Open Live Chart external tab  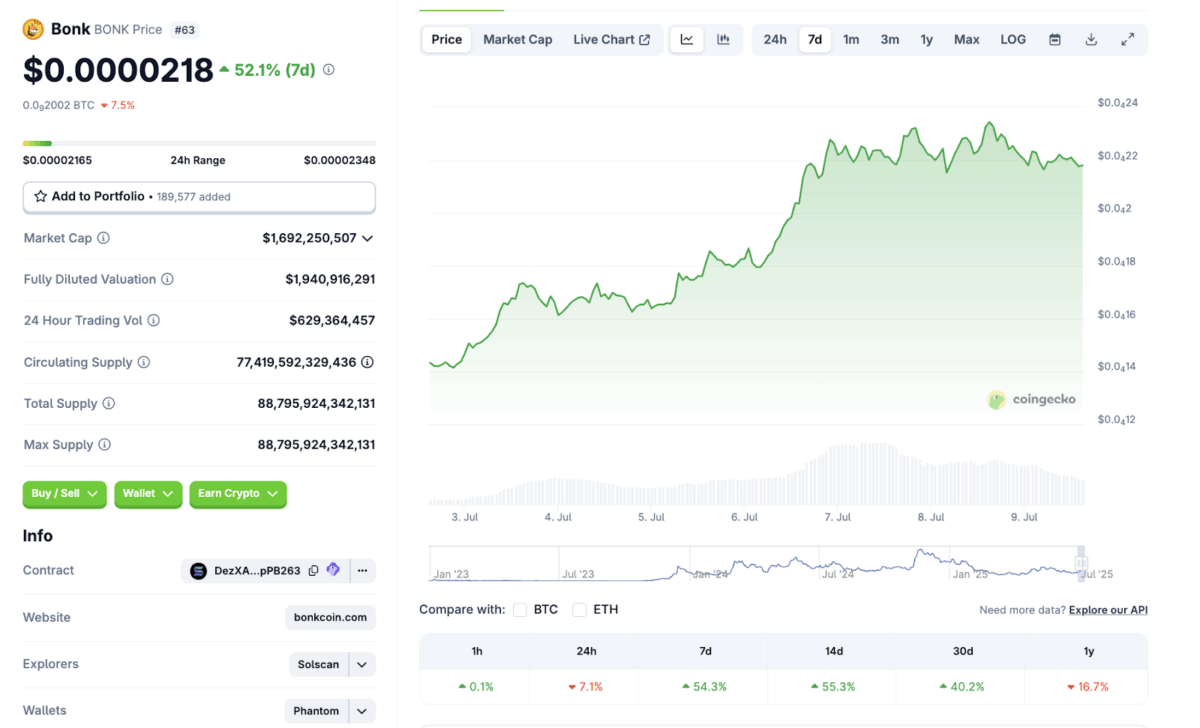[612, 40]
